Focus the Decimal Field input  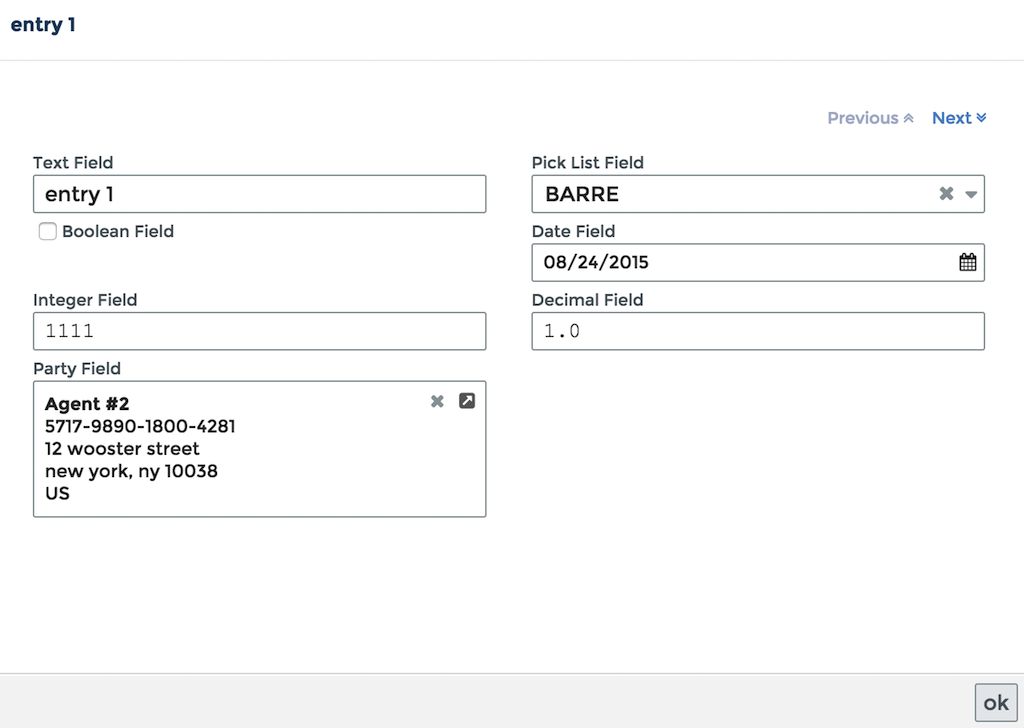pyautogui.click(x=758, y=331)
